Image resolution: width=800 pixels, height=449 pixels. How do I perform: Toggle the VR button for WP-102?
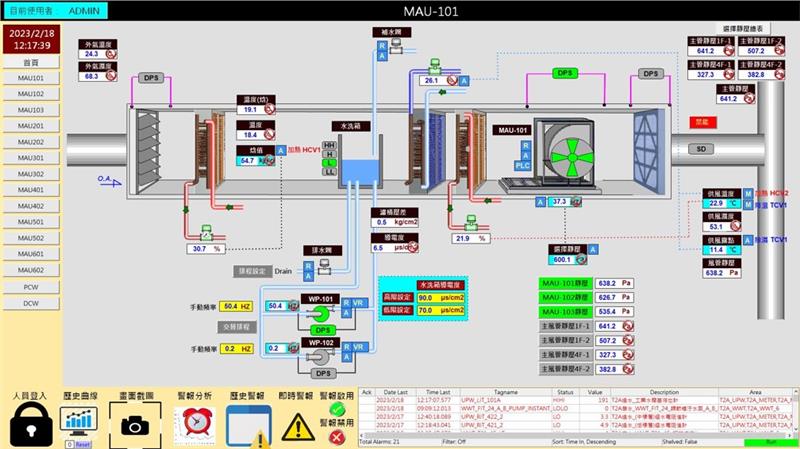point(358,347)
